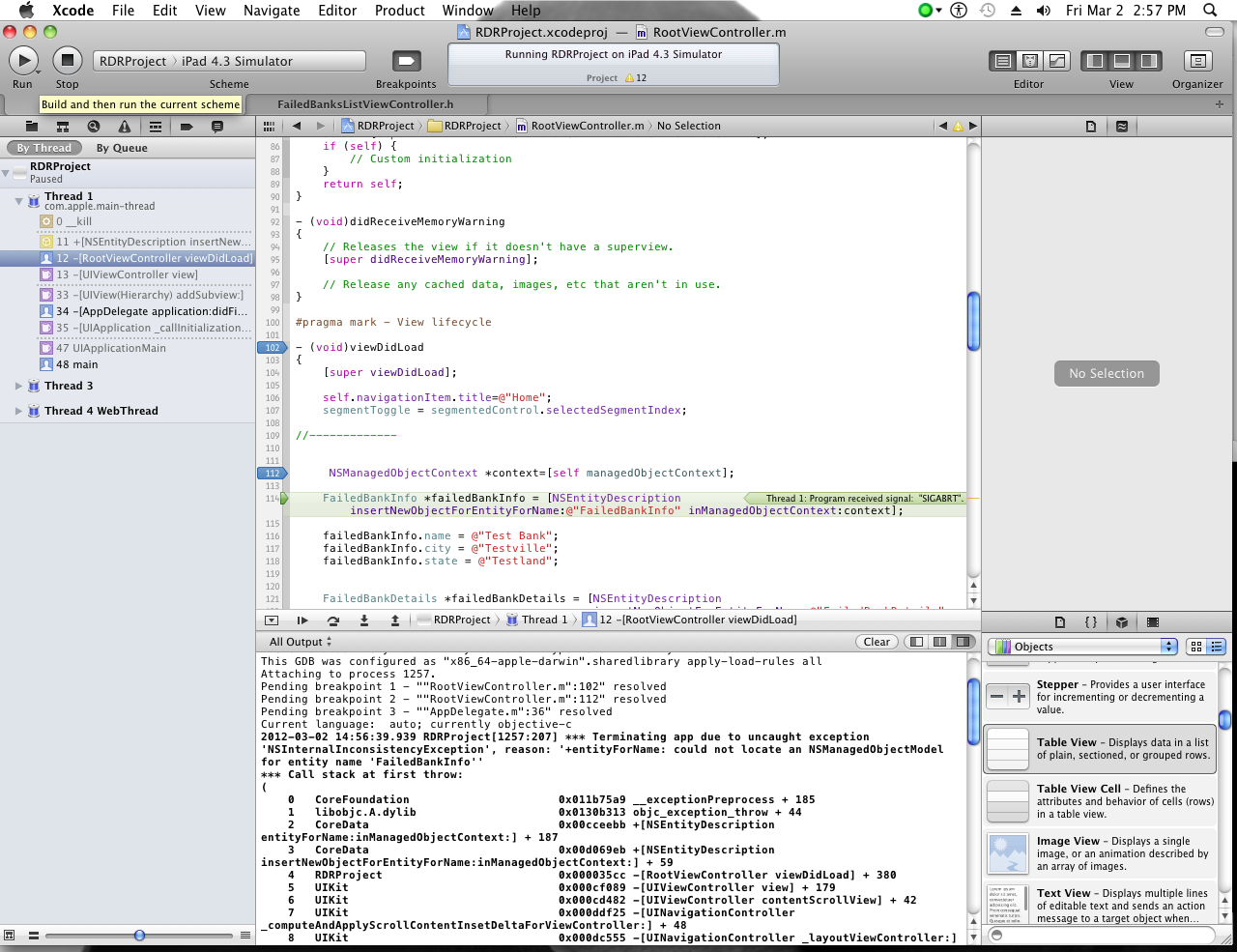Select the Table View library object
This screenshot has width=1237, height=952.
pos(1100,749)
